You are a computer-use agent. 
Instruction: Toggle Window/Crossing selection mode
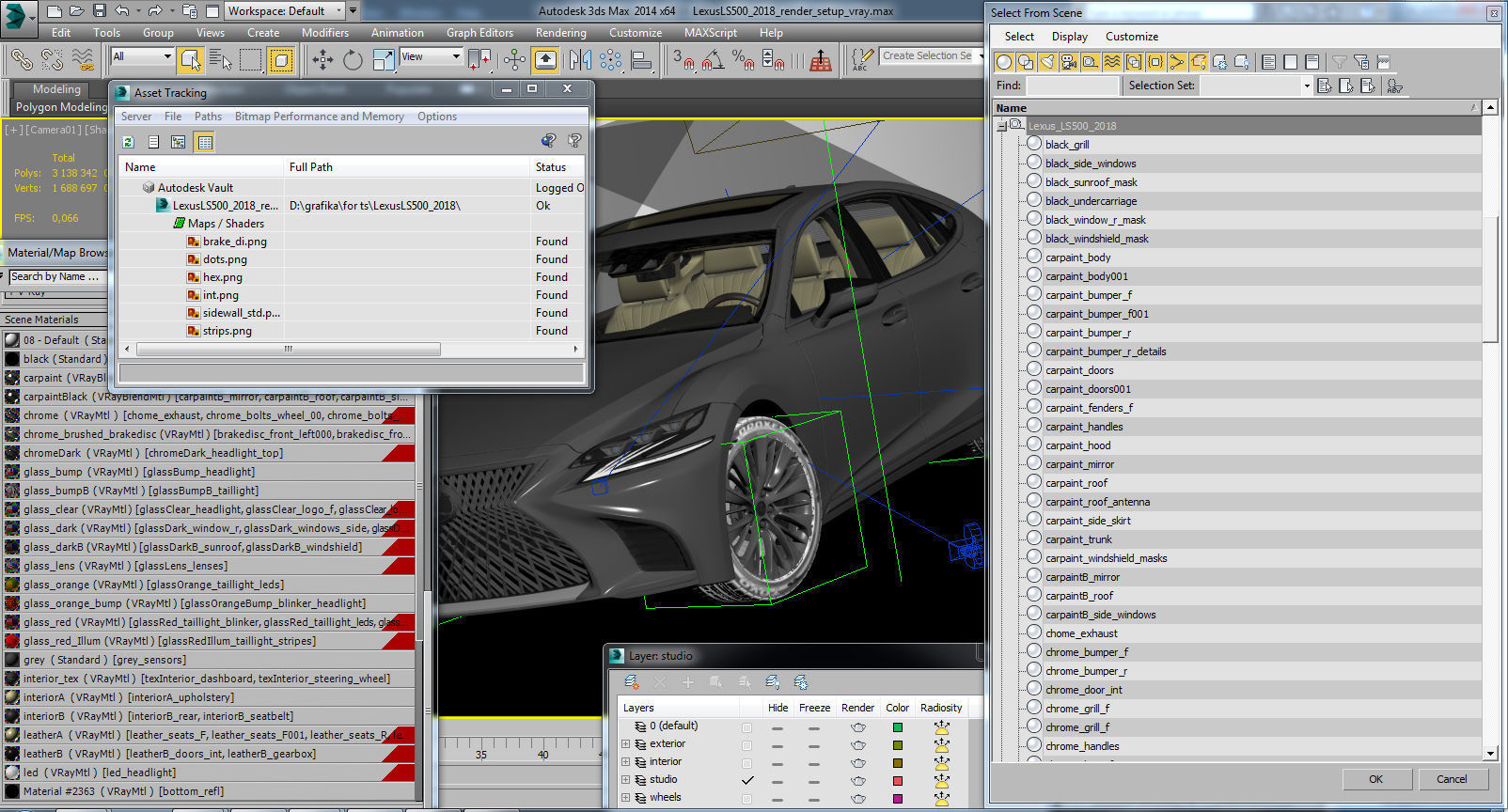(281, 60)
